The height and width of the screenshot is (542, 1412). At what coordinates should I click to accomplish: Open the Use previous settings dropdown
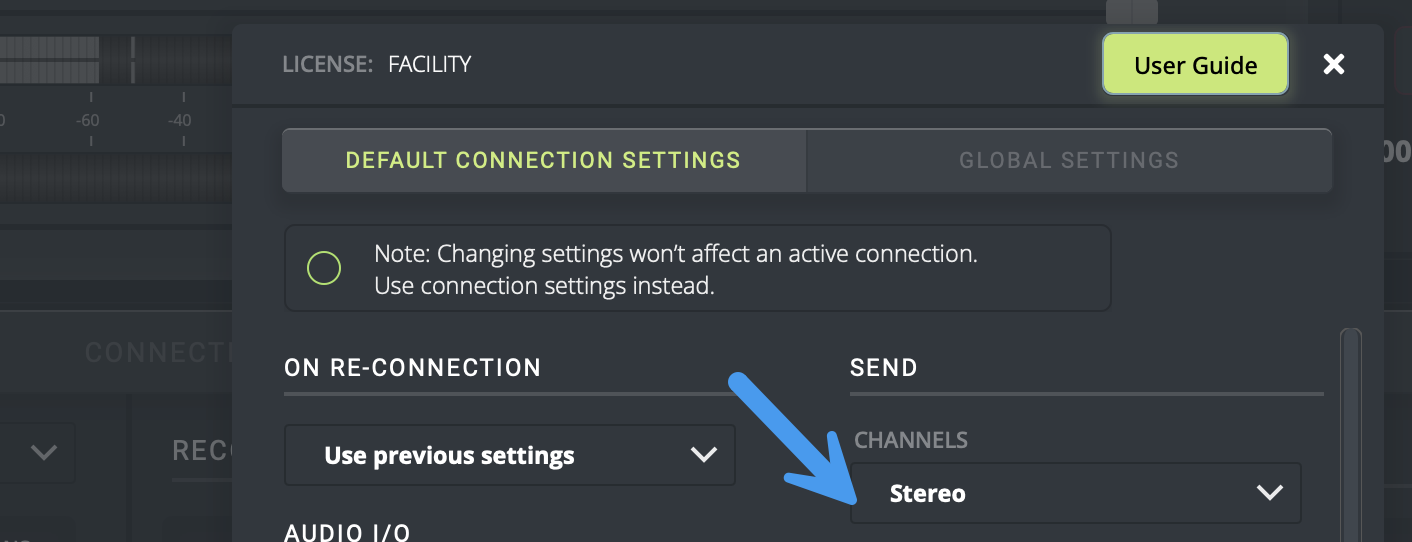coord(509,456)
